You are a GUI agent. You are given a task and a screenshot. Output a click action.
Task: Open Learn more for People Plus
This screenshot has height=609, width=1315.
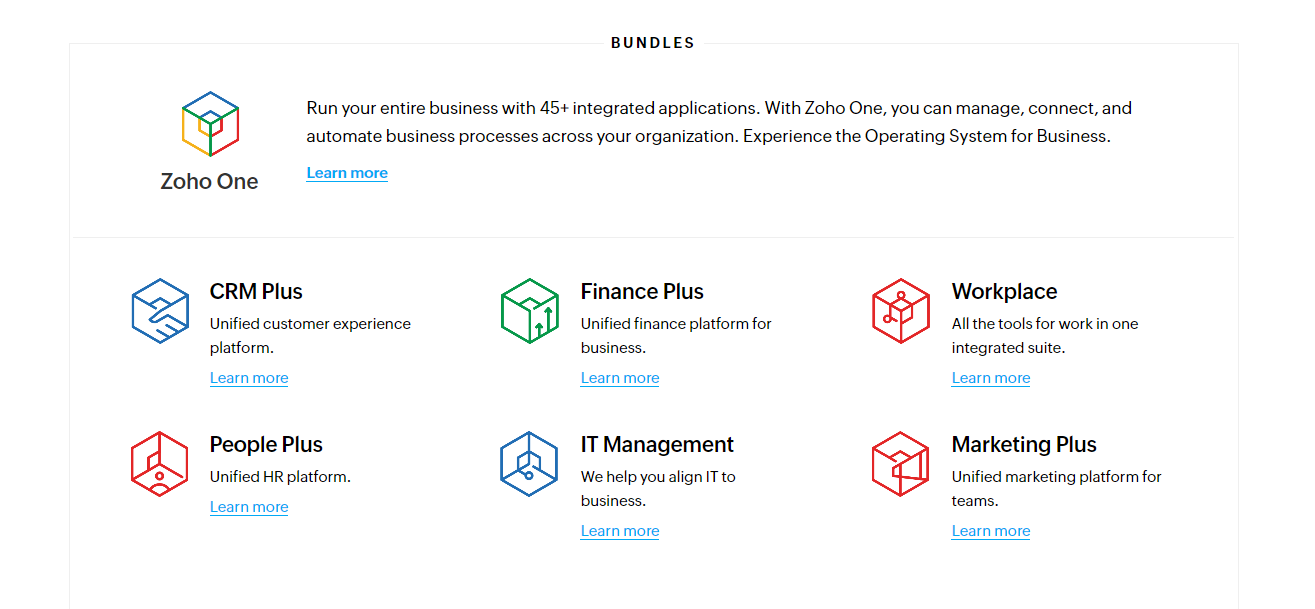[x=249, y=507]
